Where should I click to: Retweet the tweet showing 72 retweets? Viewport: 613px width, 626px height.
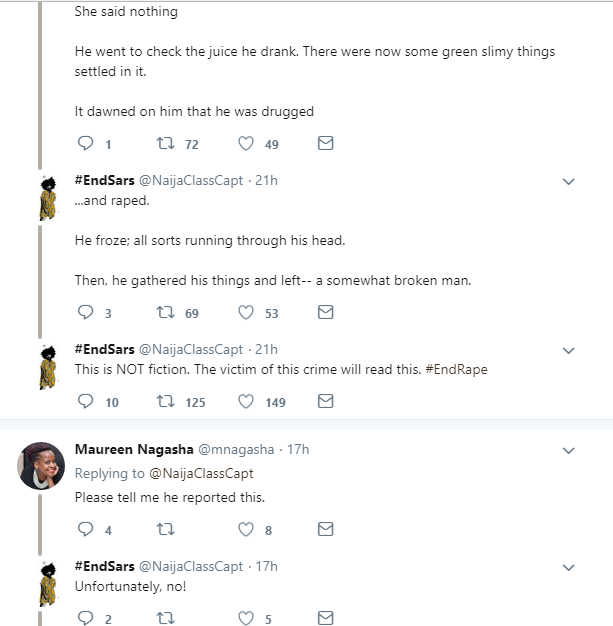point(166,144)
